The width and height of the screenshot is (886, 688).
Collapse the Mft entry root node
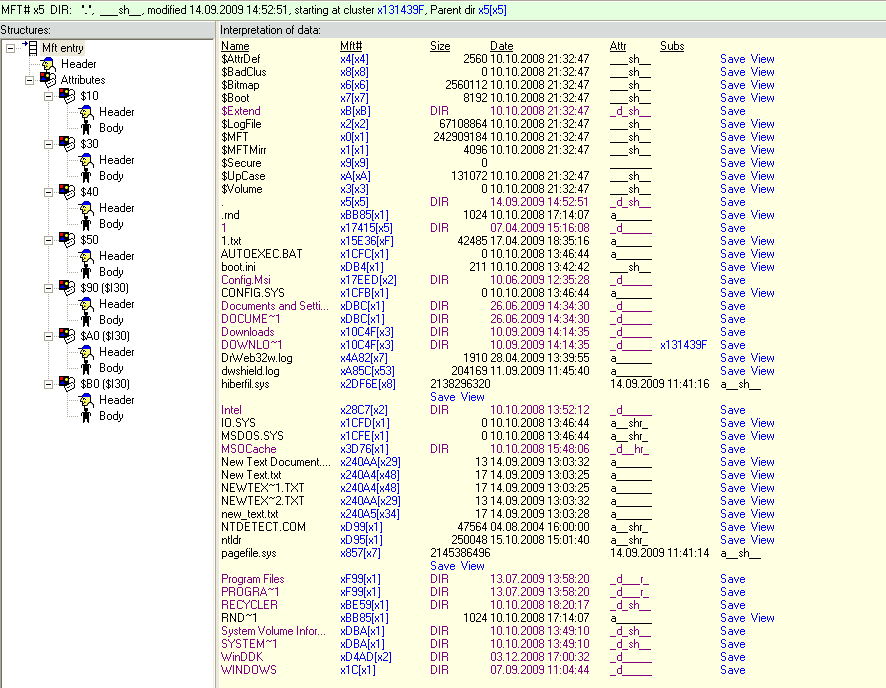pos(11,47)
